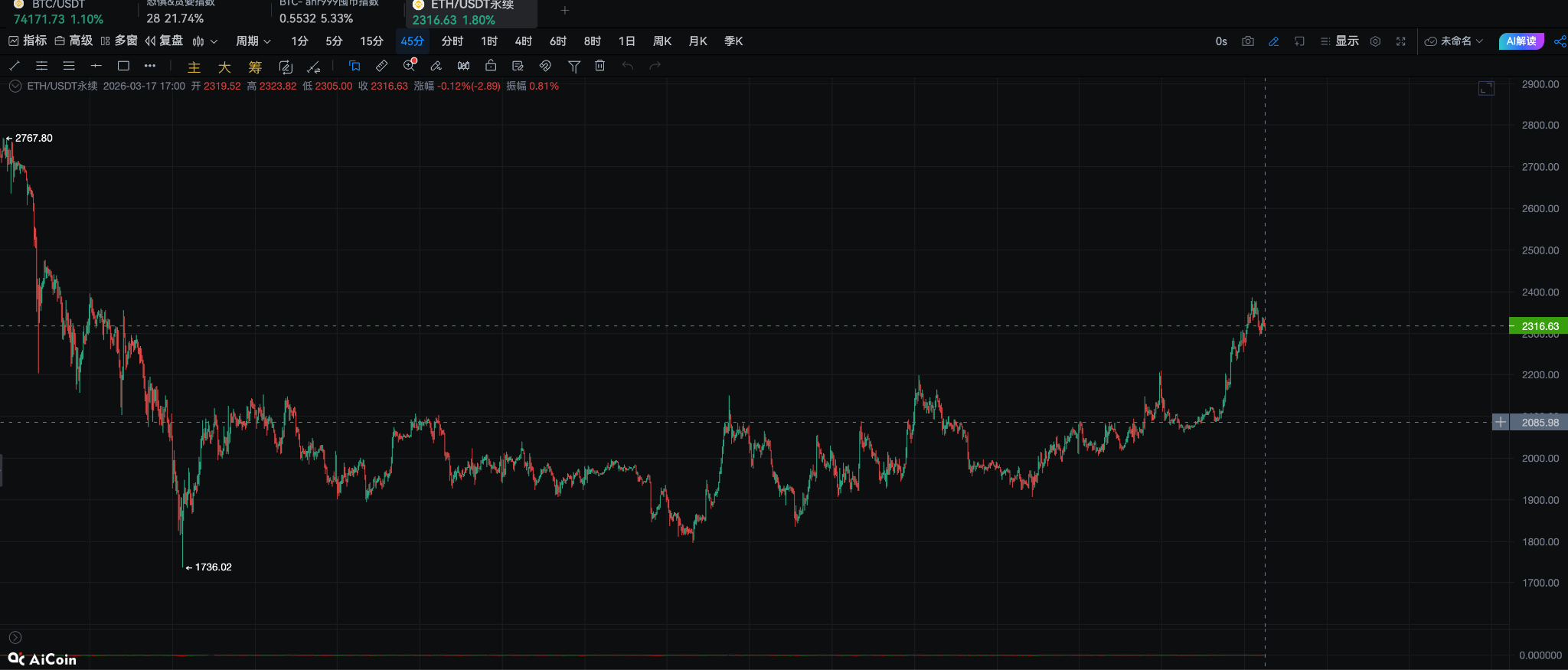
Task: Select the trend line drawing tool
Action: 15,66
